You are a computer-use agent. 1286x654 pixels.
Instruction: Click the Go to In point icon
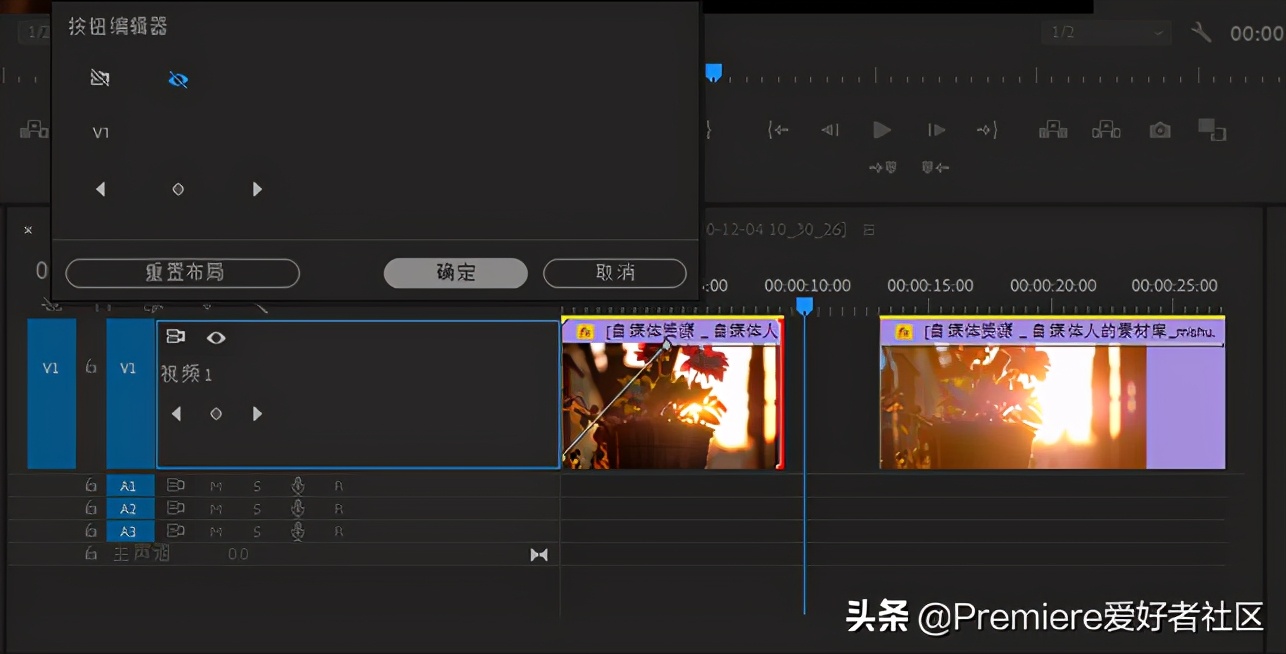779,130
